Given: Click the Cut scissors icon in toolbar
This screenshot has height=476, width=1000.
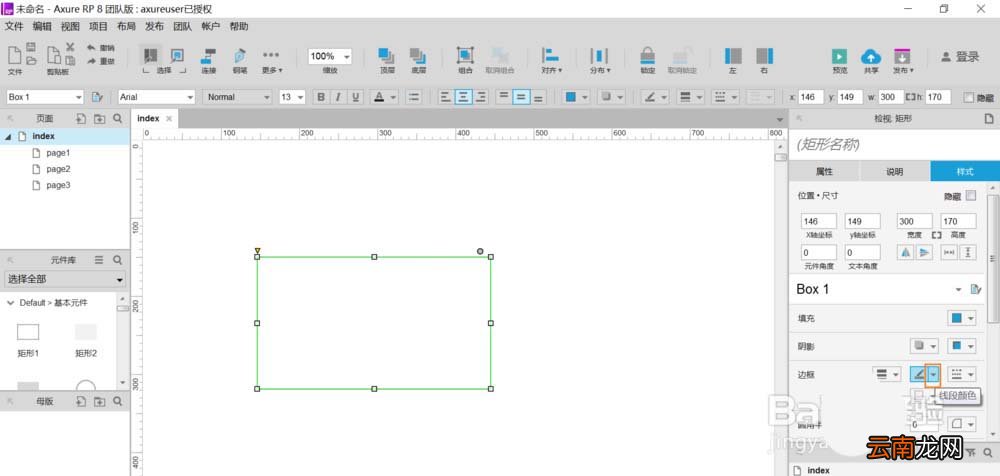Looking at the screenshot, I should pos(70,47).
